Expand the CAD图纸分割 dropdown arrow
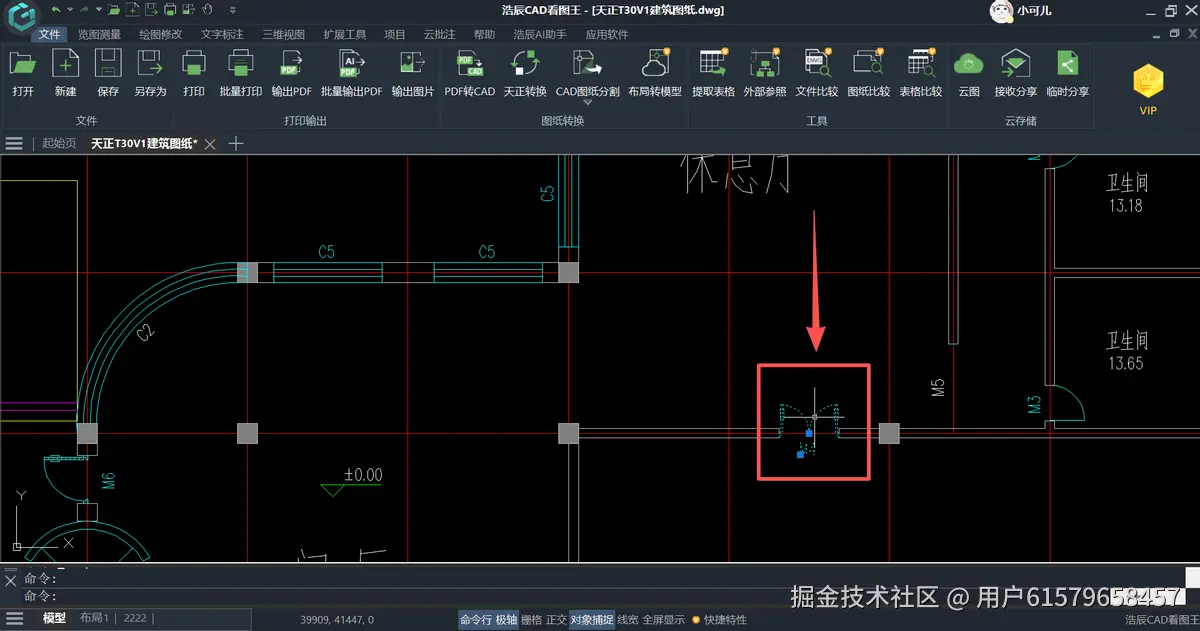 pyautogui.click(x=587, y=103)
